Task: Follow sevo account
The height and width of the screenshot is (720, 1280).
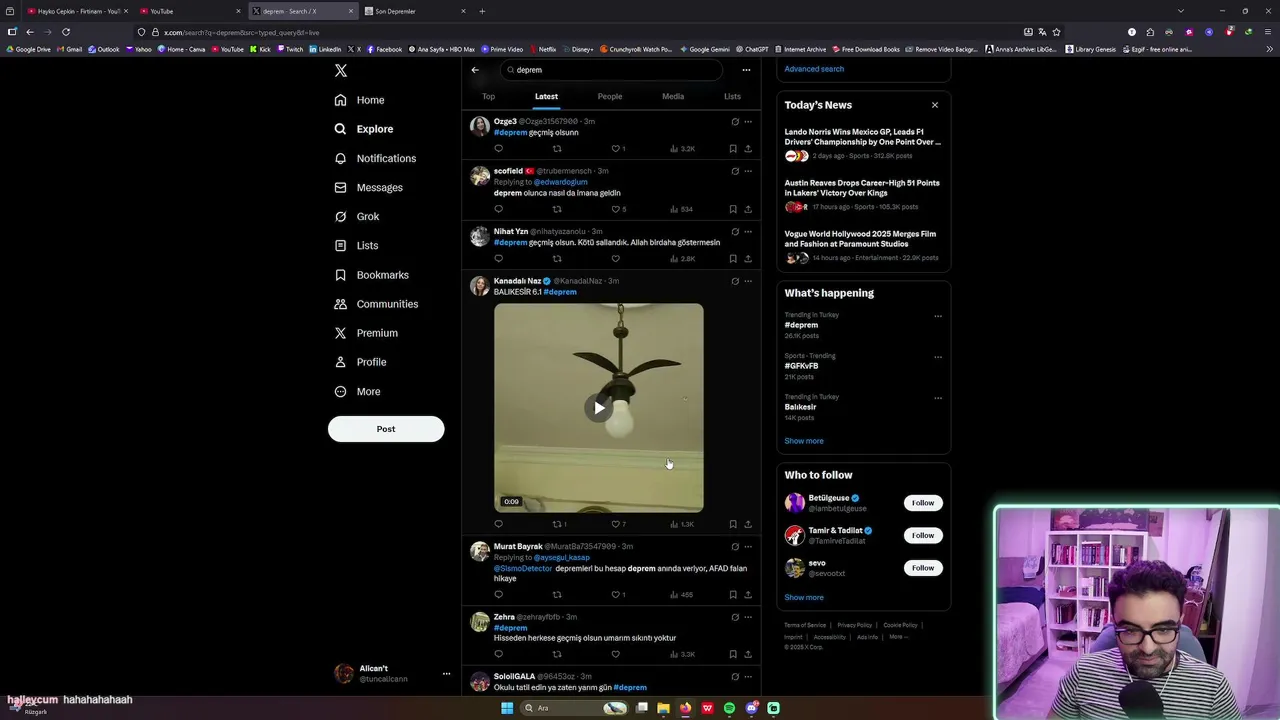Action: pos(923,568)
